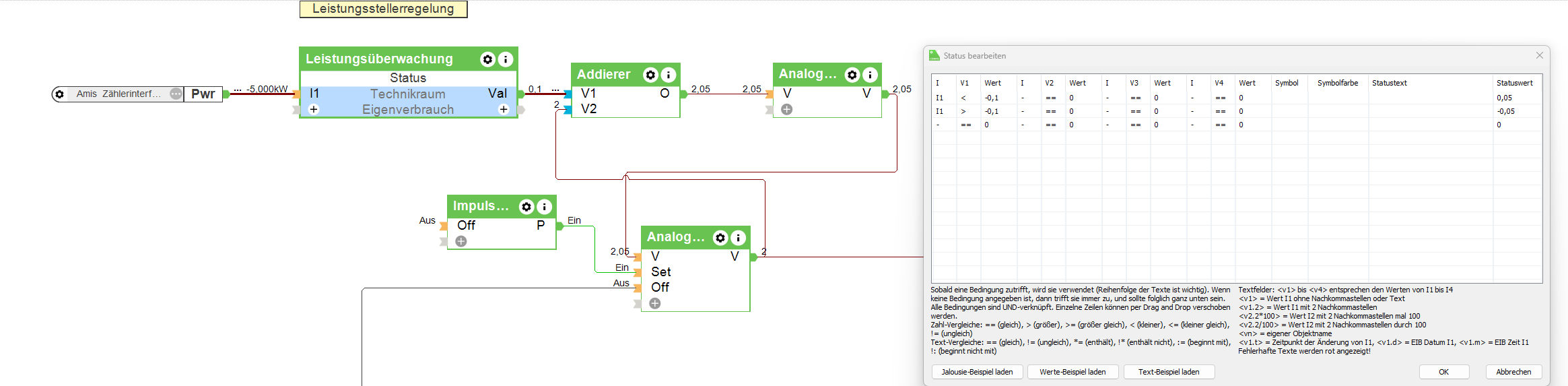Screen dimensions: 1568x386
Task: Click ellipsis icon on Amis Zählerinterface input
Action: (x=176, y=94)
